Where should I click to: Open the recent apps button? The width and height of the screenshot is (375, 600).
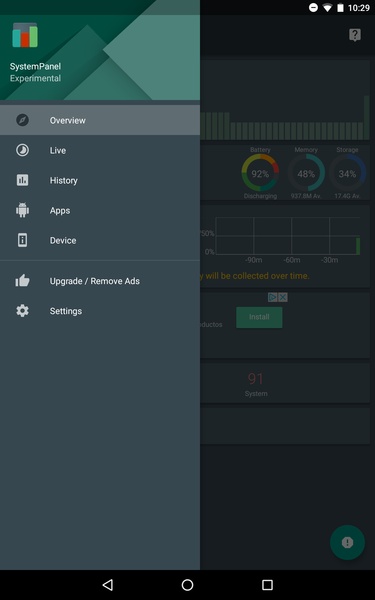click(x=267, y=585)
